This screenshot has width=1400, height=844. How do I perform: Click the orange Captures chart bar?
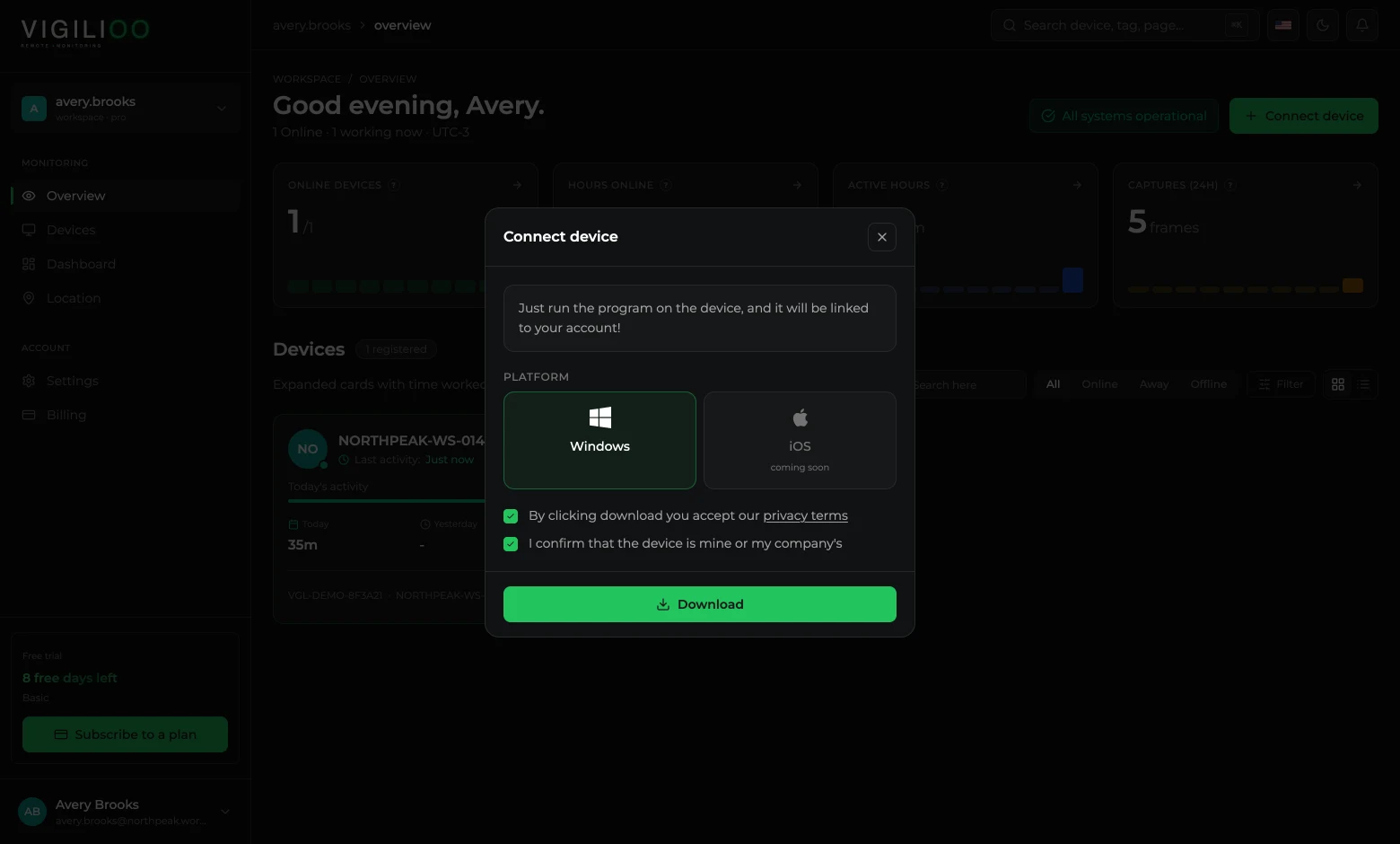[1352, 286]
